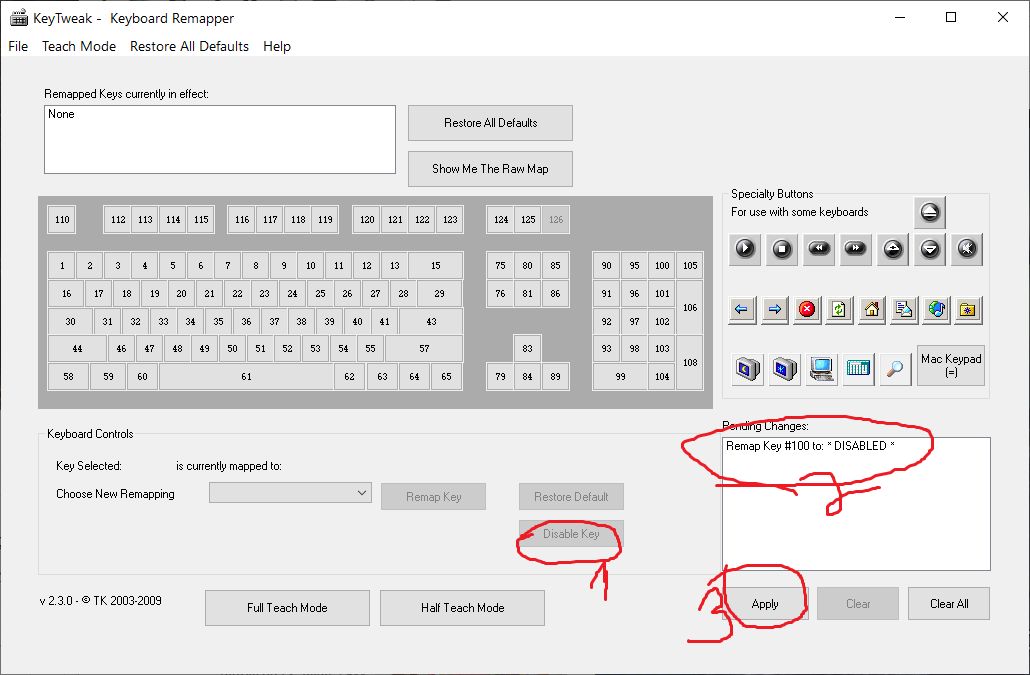Select keyboard key 124
The height and width of the screenshot is (675, 1030).
501,219
